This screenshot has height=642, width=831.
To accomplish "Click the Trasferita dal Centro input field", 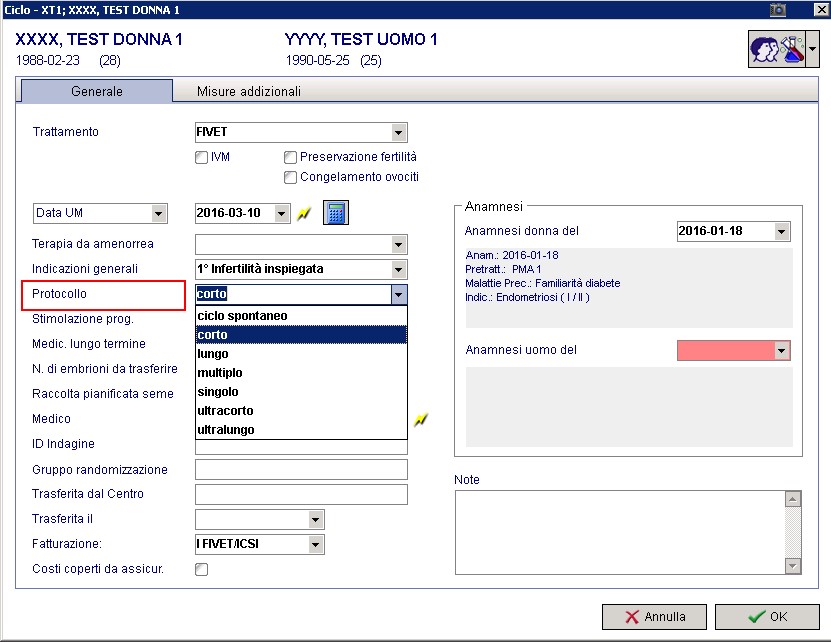I will (301, 494).
